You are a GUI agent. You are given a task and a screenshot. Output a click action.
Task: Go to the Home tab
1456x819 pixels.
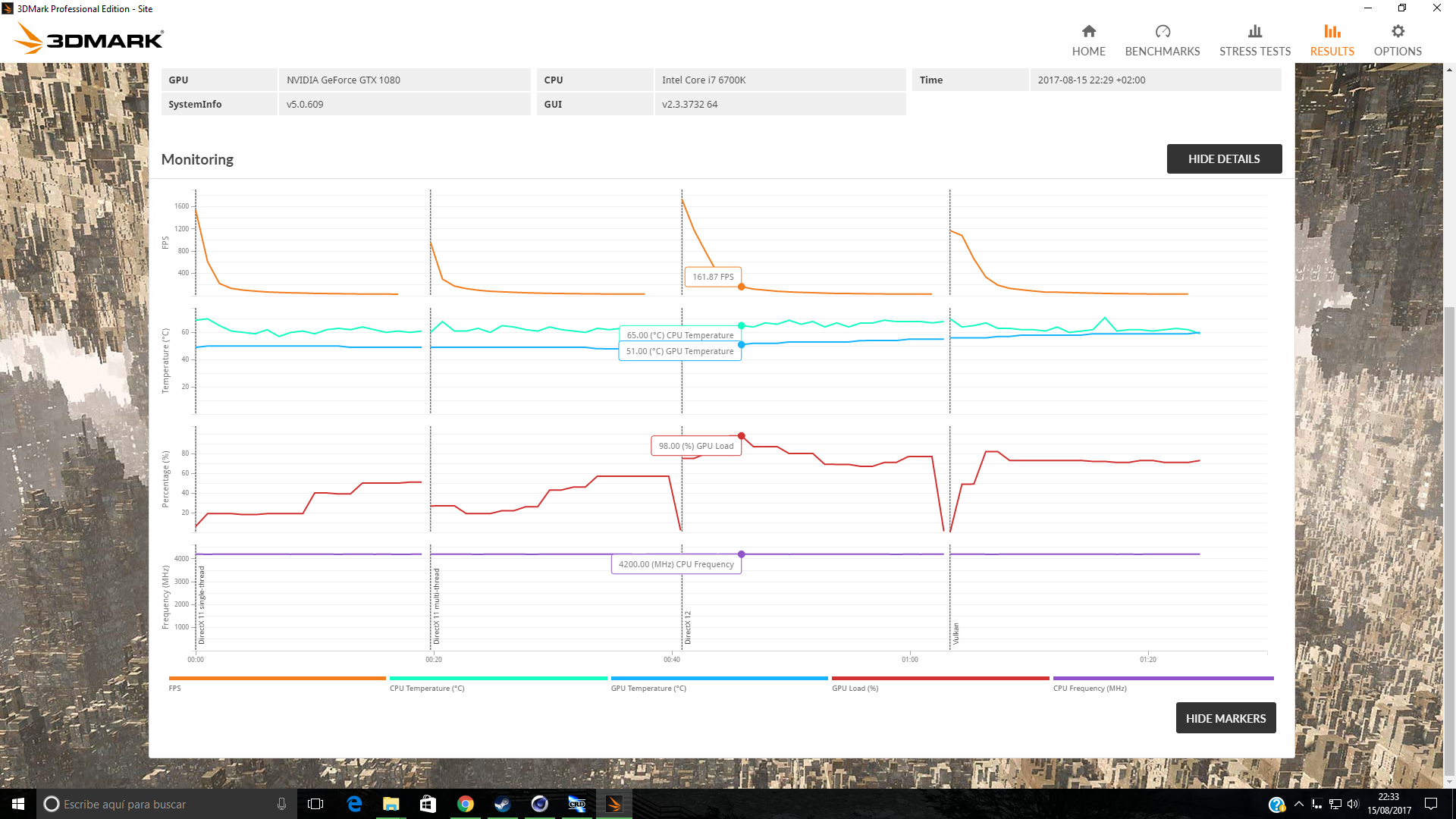pyautogui.click(x=1088, y=40)
